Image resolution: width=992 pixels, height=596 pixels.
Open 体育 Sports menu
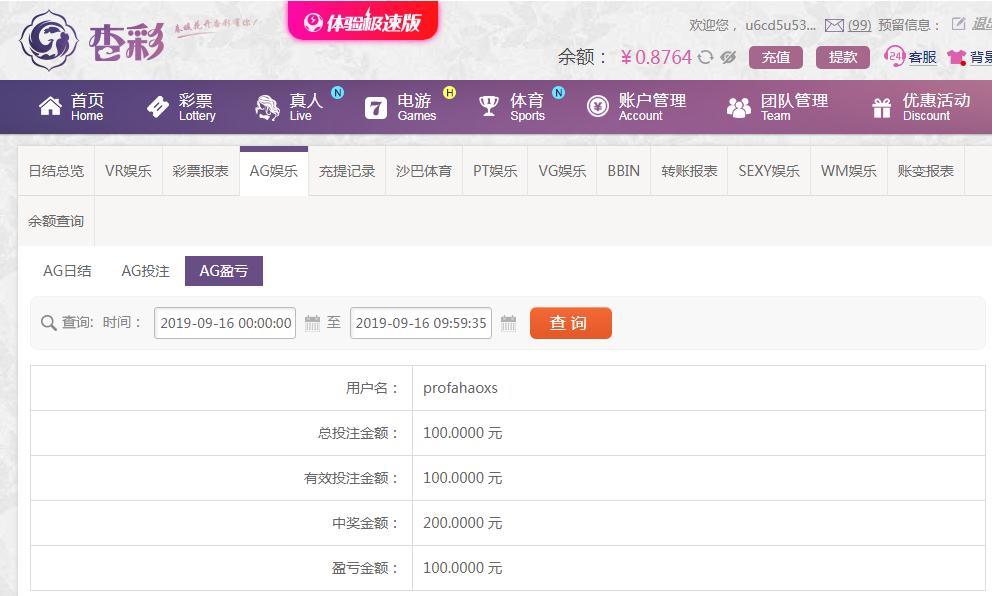(528, 107)
